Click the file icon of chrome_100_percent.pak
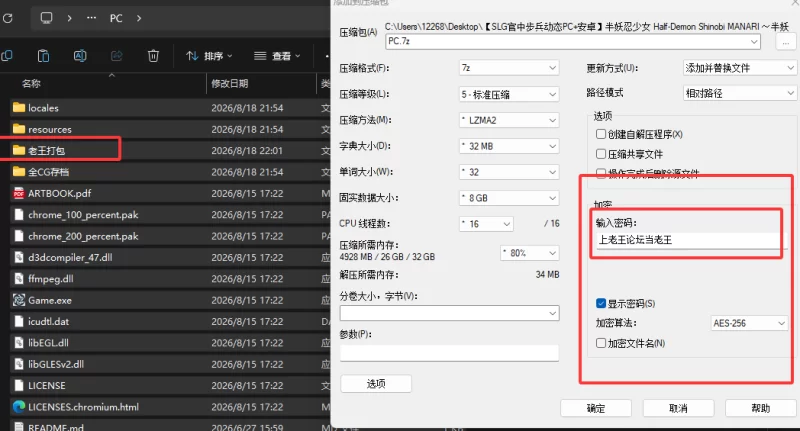The width and height of the screenshot is (800, 431). [19, 215]
